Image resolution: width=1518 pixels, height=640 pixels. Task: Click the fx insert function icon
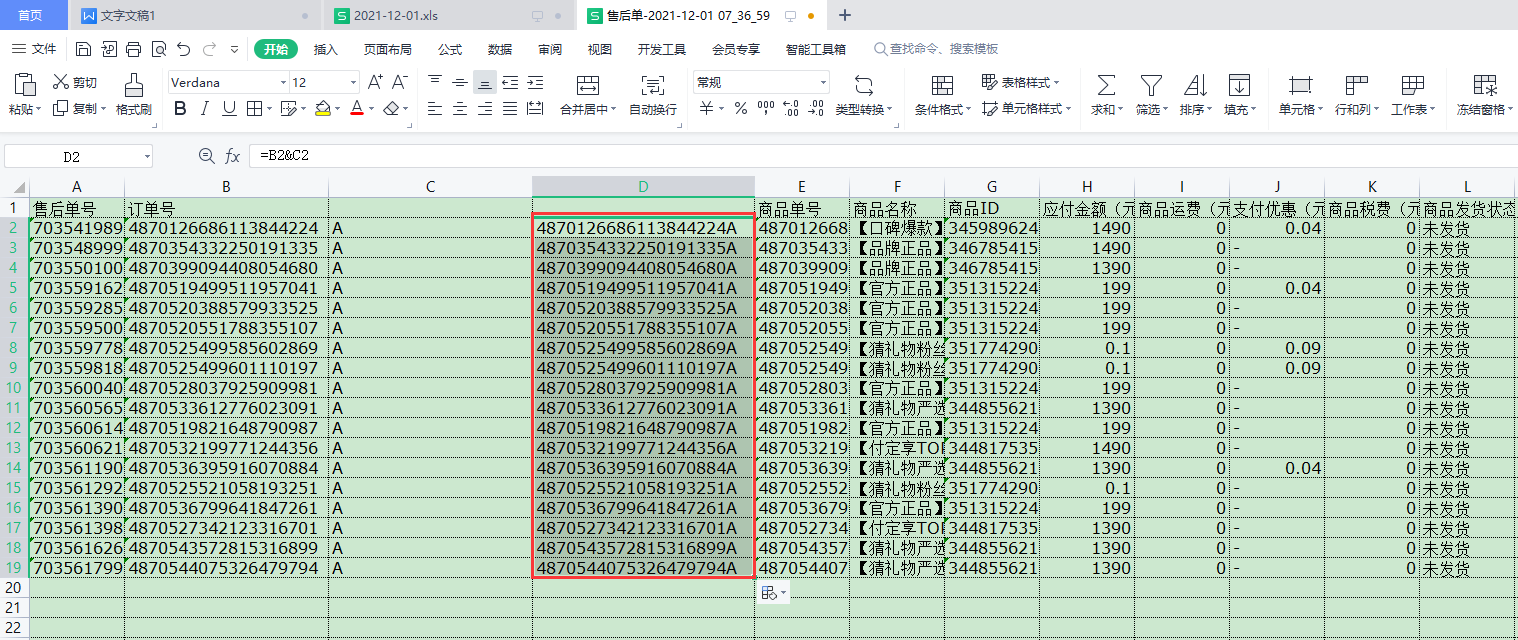[232, 156]
